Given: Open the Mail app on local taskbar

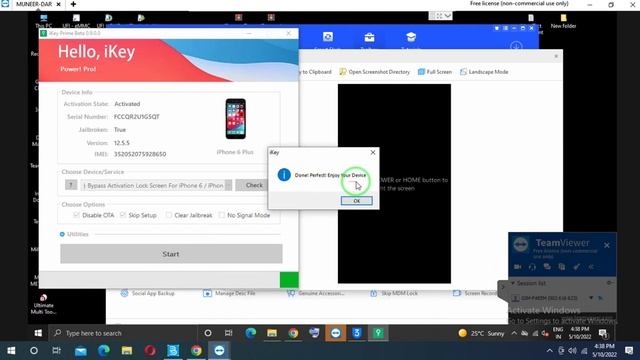Looking at the screenshot, I should point(80,351).
